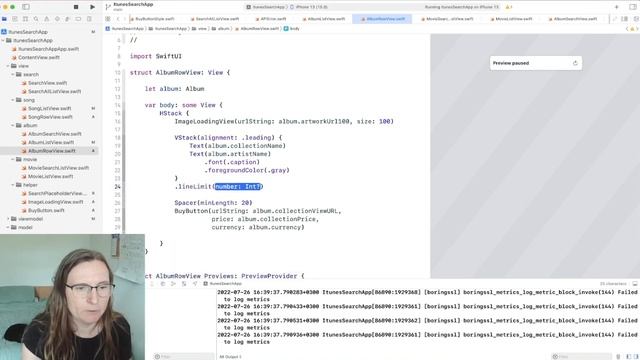Select BuyButton.swift in navigator
This screenshot has height=360, width=640.
46,211
